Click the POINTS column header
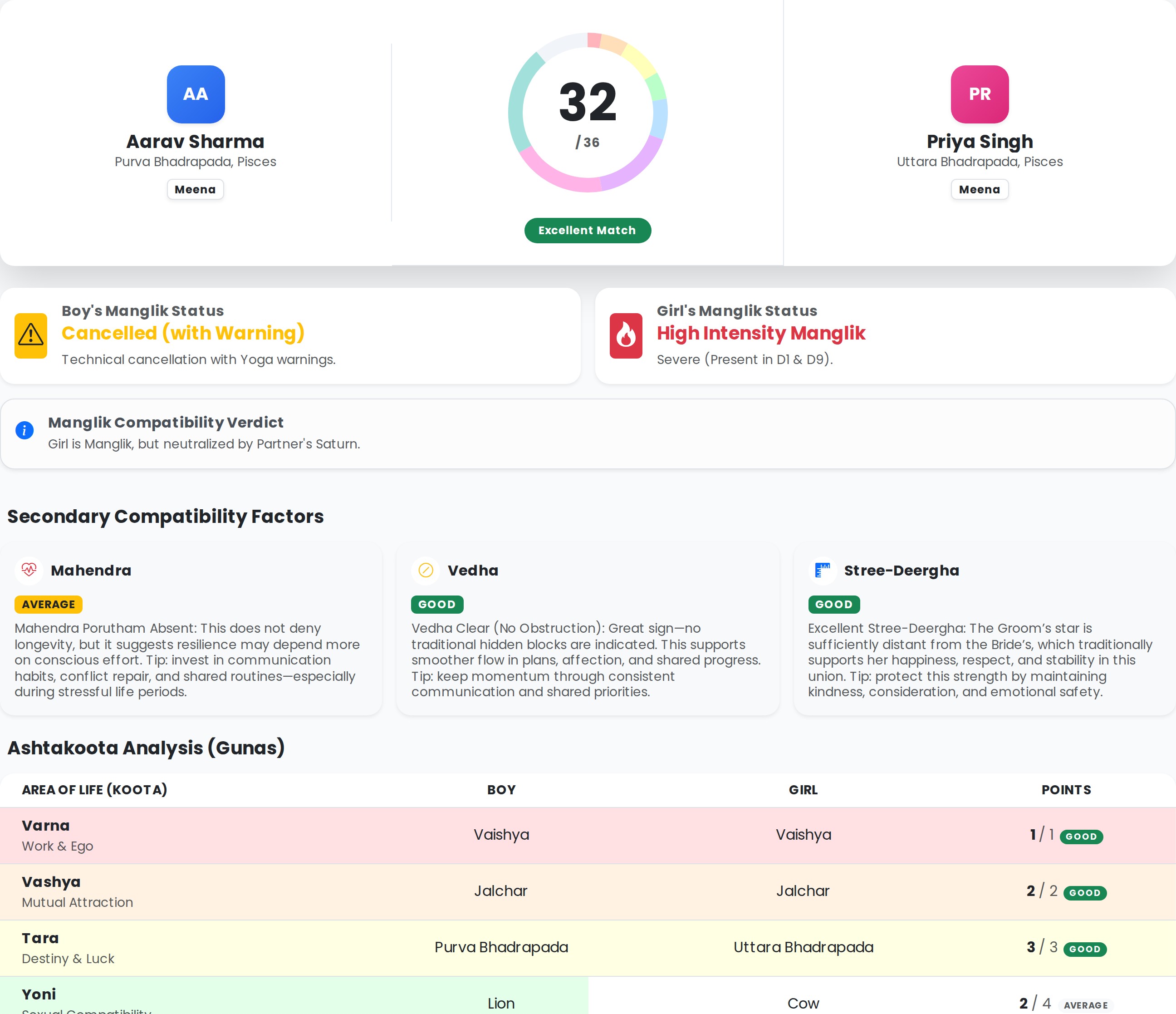Image resolution: width=1176 pixels, height=1014 pixels. coord(1065,790)
